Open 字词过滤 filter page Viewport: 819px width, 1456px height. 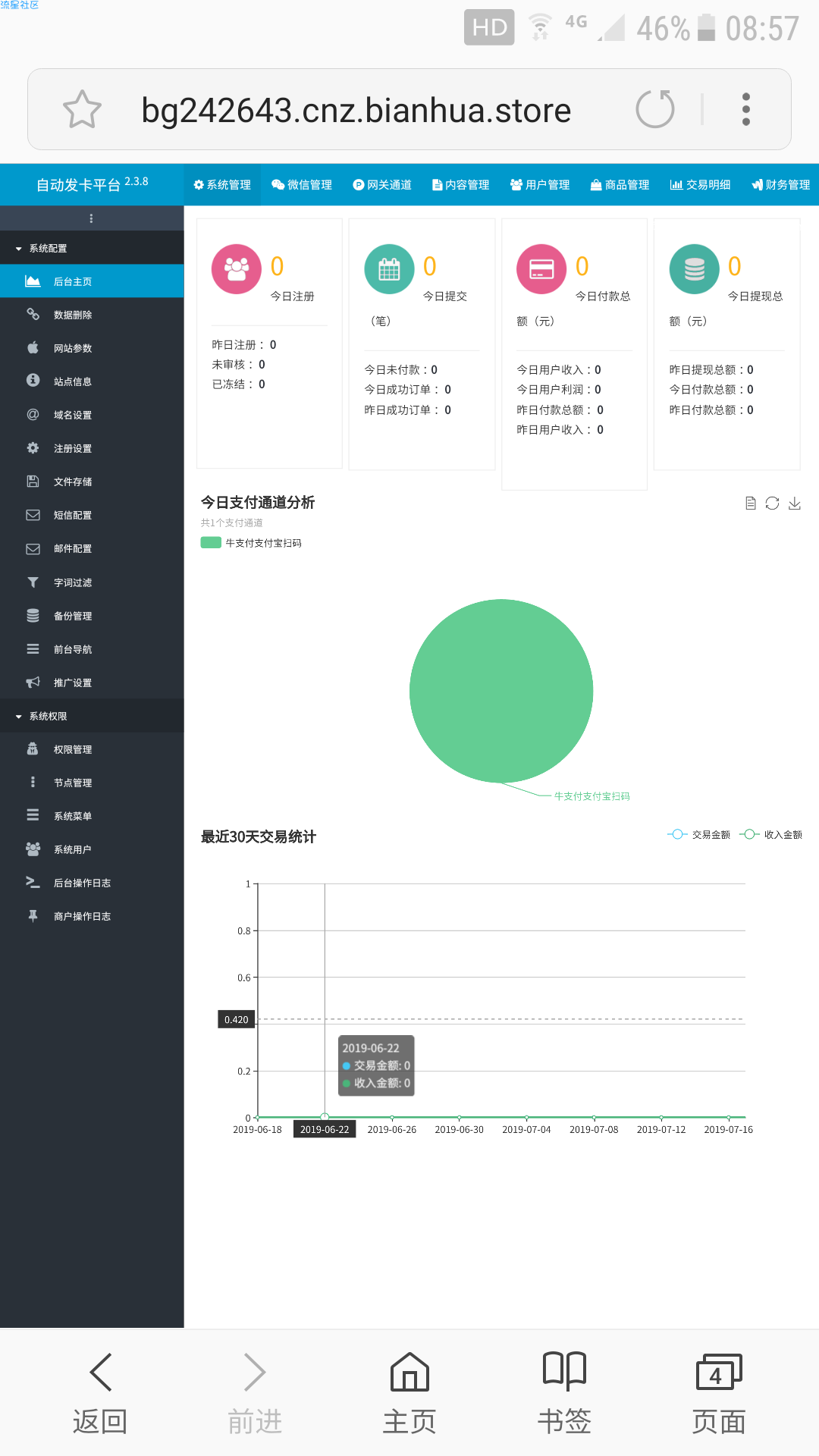[92, 582]
